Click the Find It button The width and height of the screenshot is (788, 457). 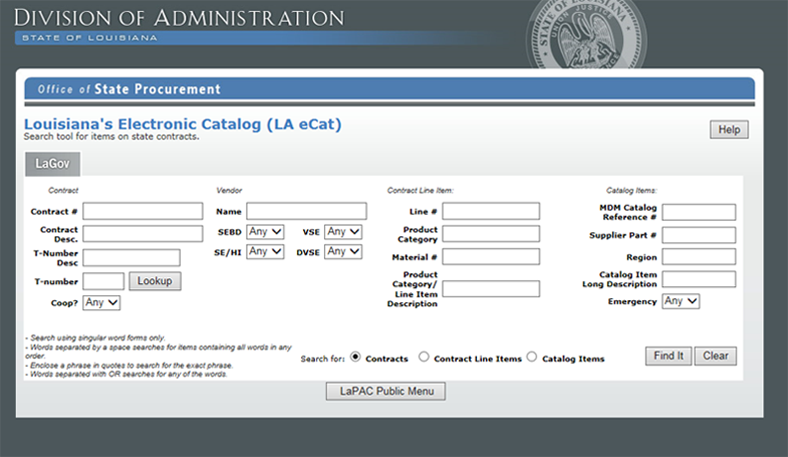pyautogui.click(x=668, y=356)
